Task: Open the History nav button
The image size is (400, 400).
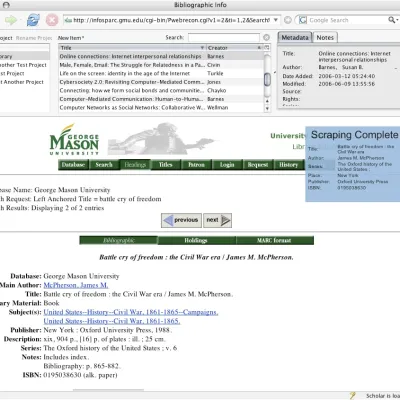Action: 289,165
